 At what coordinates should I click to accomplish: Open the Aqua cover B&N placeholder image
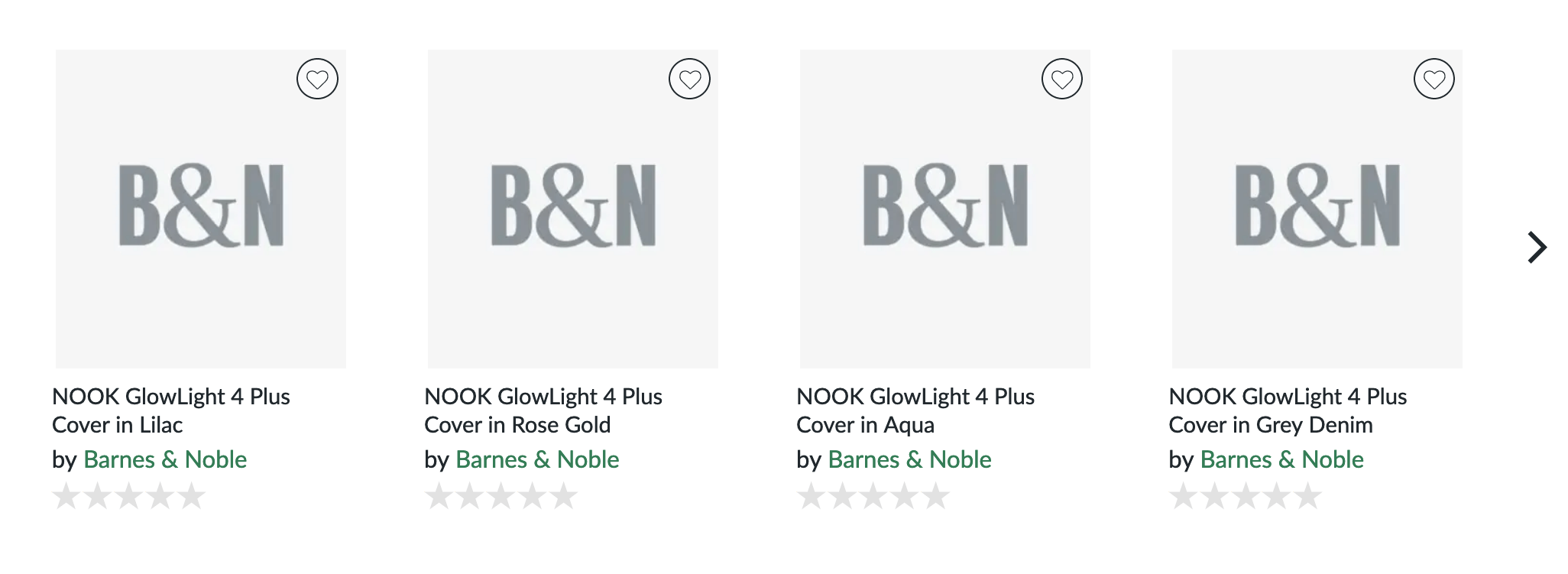pos(945,209)
